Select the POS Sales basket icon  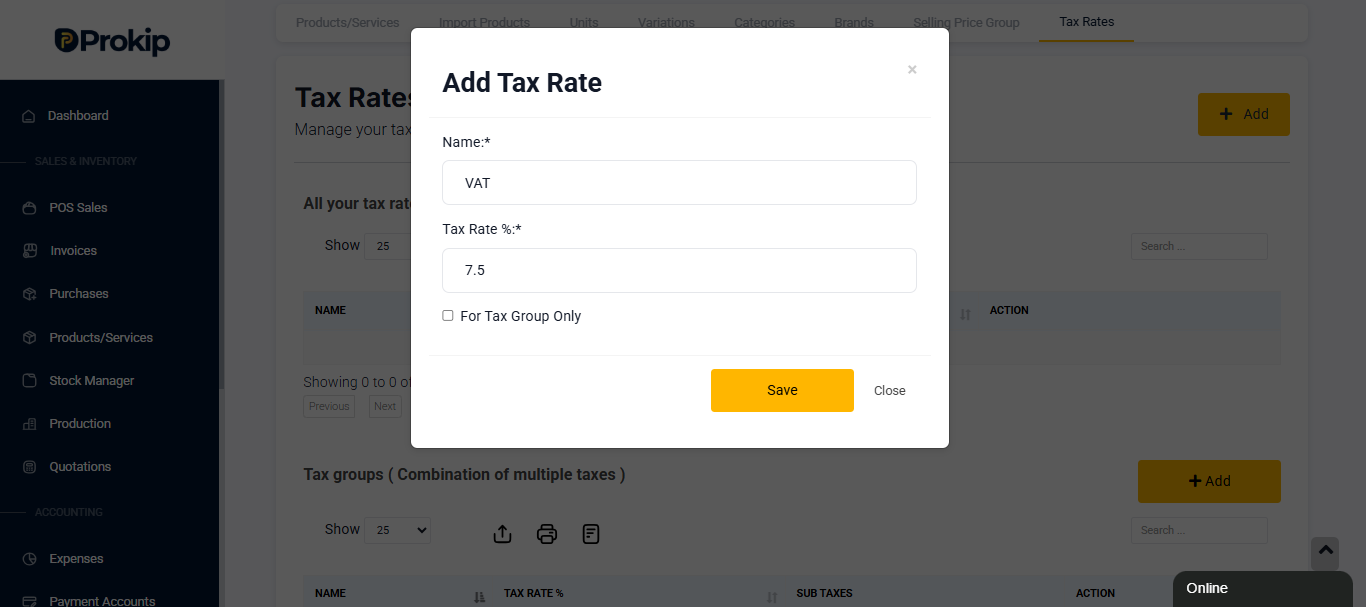[x=29, y=208]
